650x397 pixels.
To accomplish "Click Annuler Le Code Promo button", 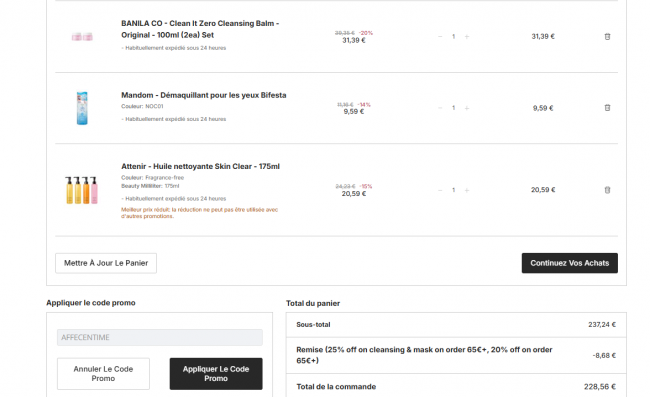I will [x=103, y=374].
